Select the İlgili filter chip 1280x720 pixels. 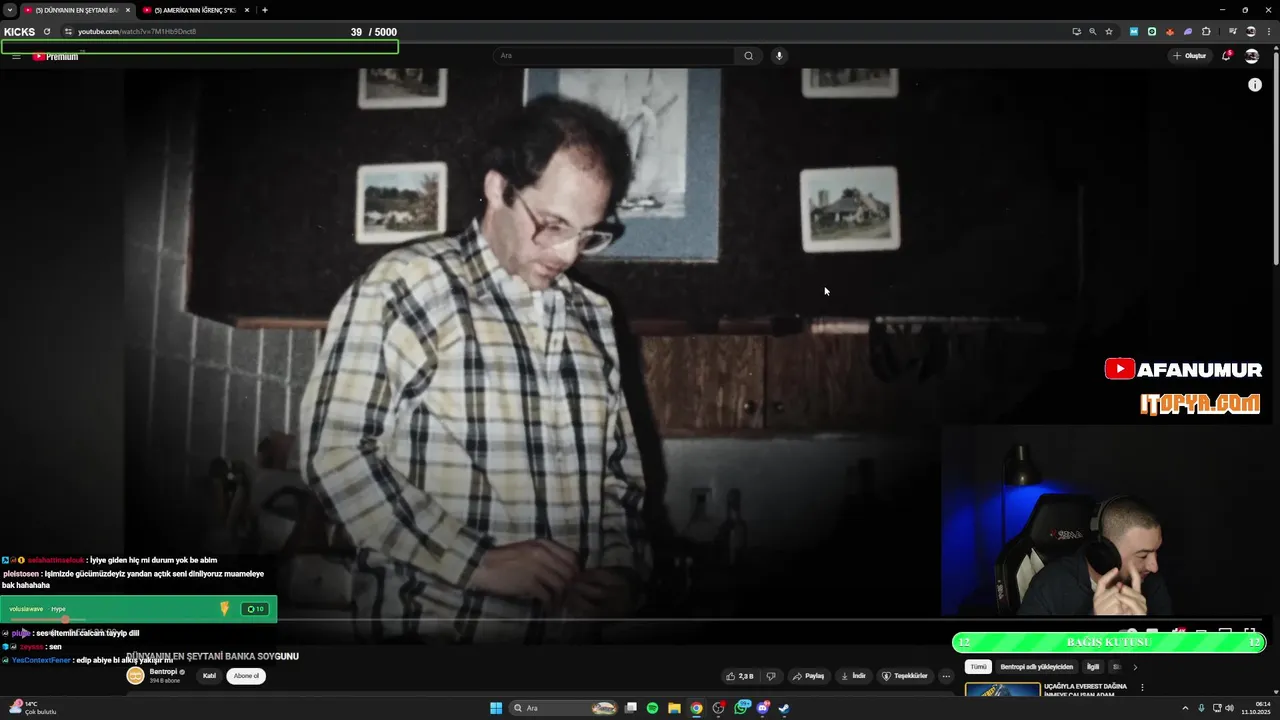[1093, 667]
